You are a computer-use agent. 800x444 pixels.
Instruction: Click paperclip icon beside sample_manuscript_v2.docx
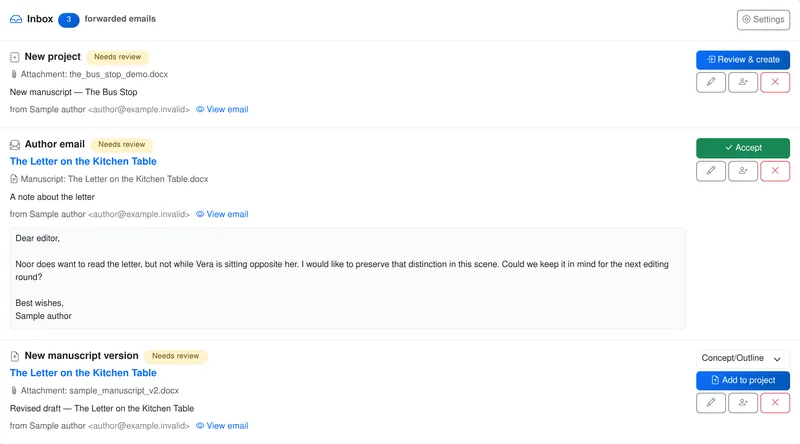[x=14, y=391]
